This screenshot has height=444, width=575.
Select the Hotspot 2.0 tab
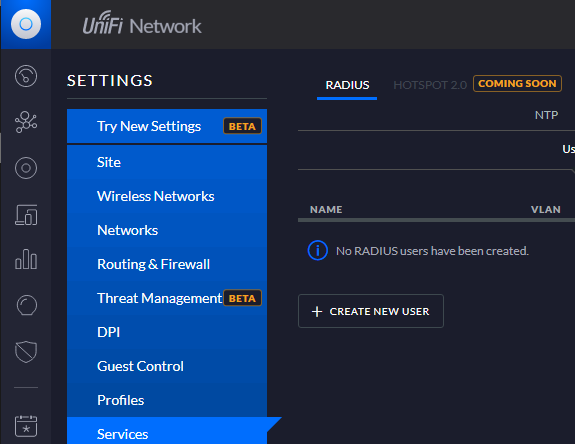pyautogui.click(x=430, y=85)
